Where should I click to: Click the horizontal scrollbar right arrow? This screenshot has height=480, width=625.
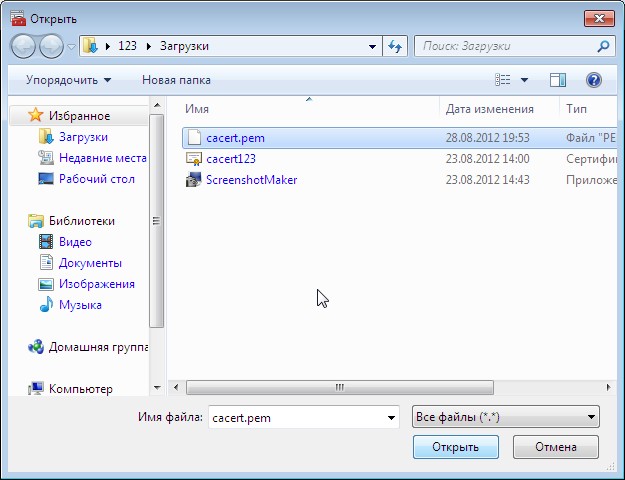pyautogui.click(x=609, y=388)
